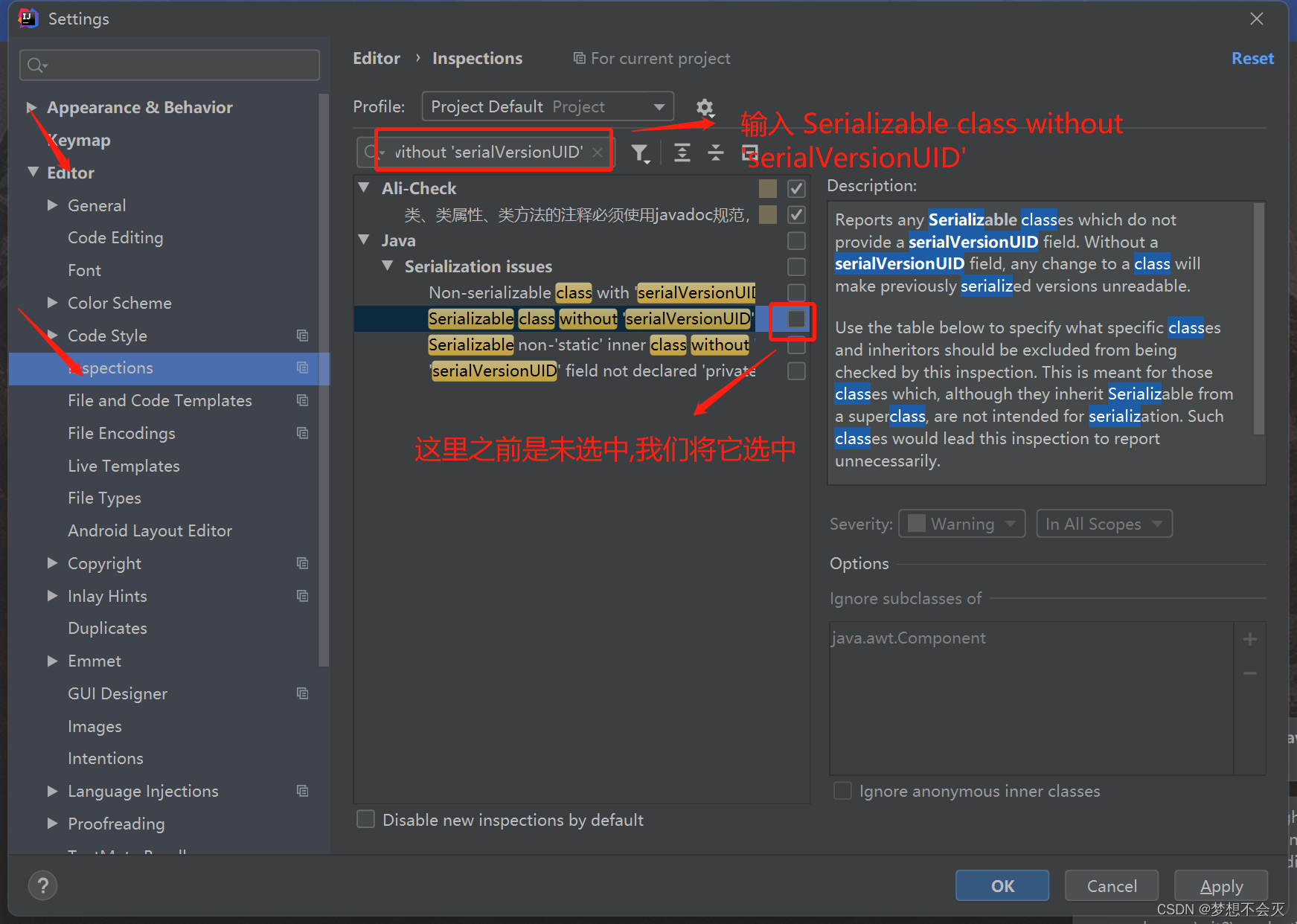
Task: Click the collapse all inspections icon
Action: coord(715,153)
